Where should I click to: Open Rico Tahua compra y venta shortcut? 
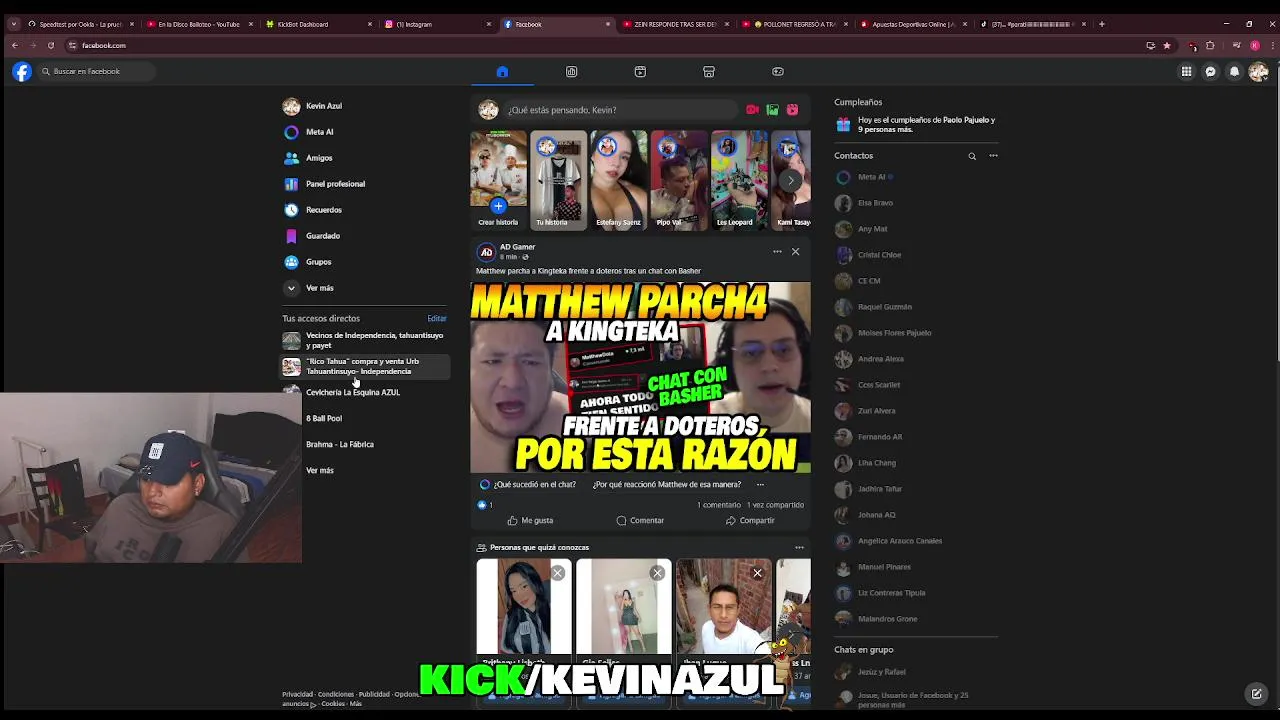tap(364, 366)
